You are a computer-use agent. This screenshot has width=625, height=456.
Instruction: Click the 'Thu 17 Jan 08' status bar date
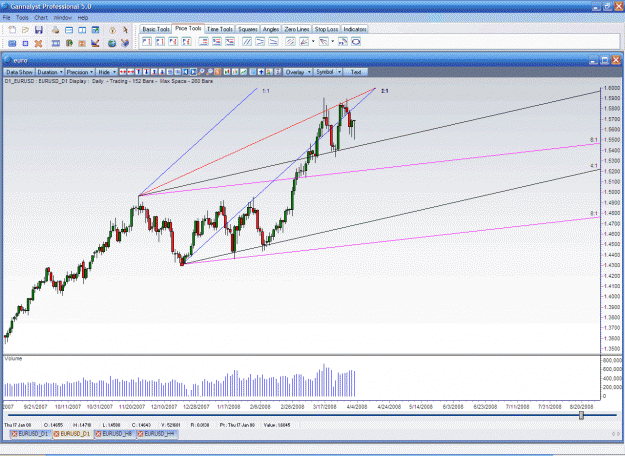[18, 425]
